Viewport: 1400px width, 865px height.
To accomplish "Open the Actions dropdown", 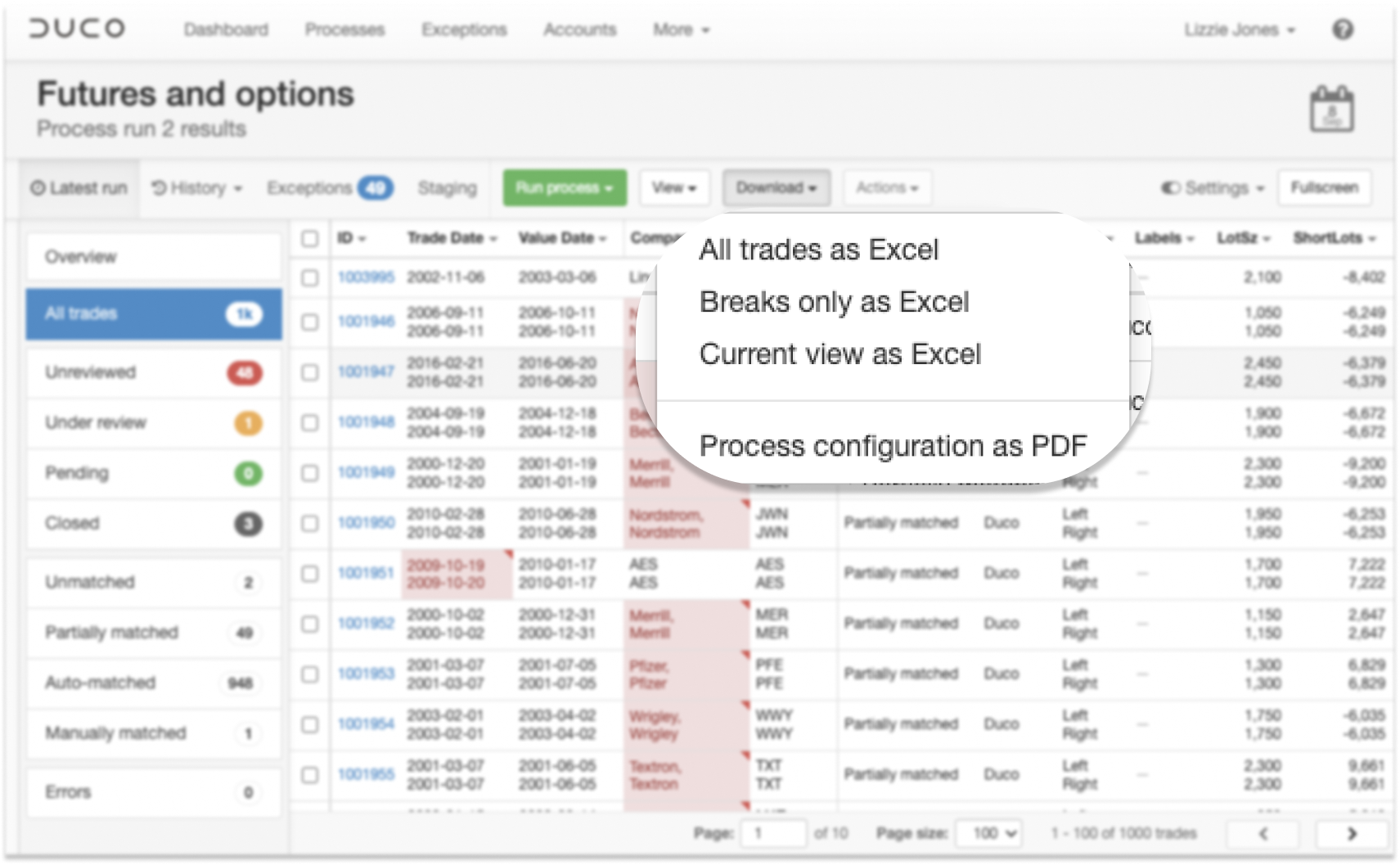I will (887, 187).
